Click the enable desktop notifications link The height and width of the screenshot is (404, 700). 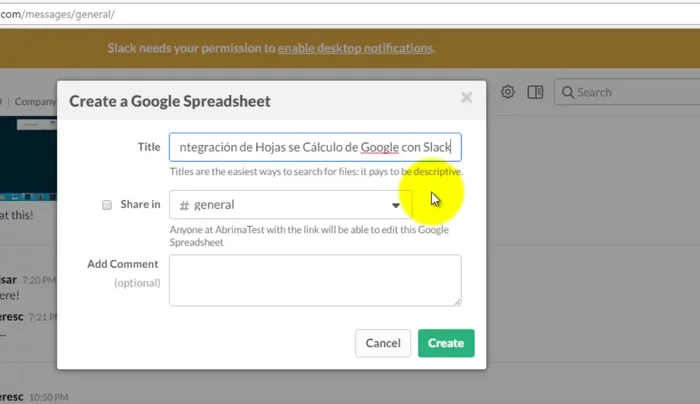pos(355,47)
